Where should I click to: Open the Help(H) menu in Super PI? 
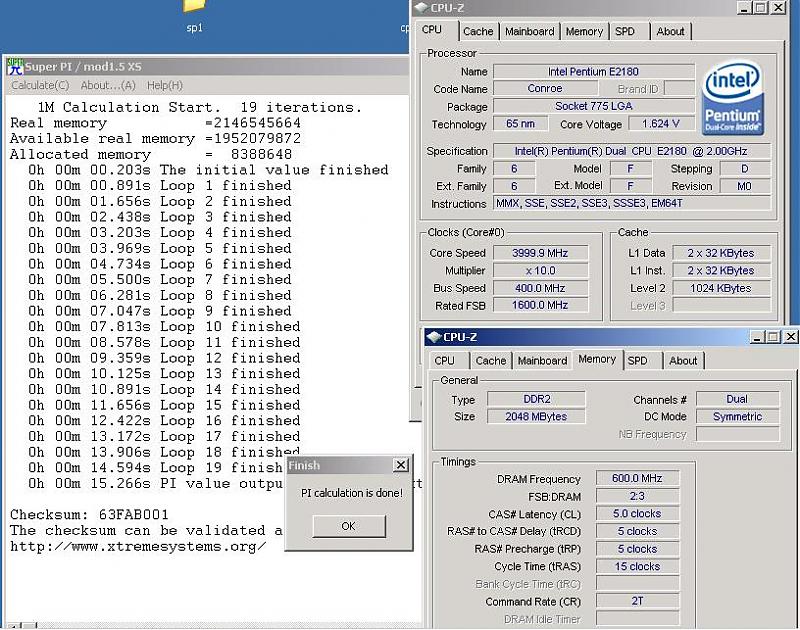pyautogui.click(x=165, y=85)
